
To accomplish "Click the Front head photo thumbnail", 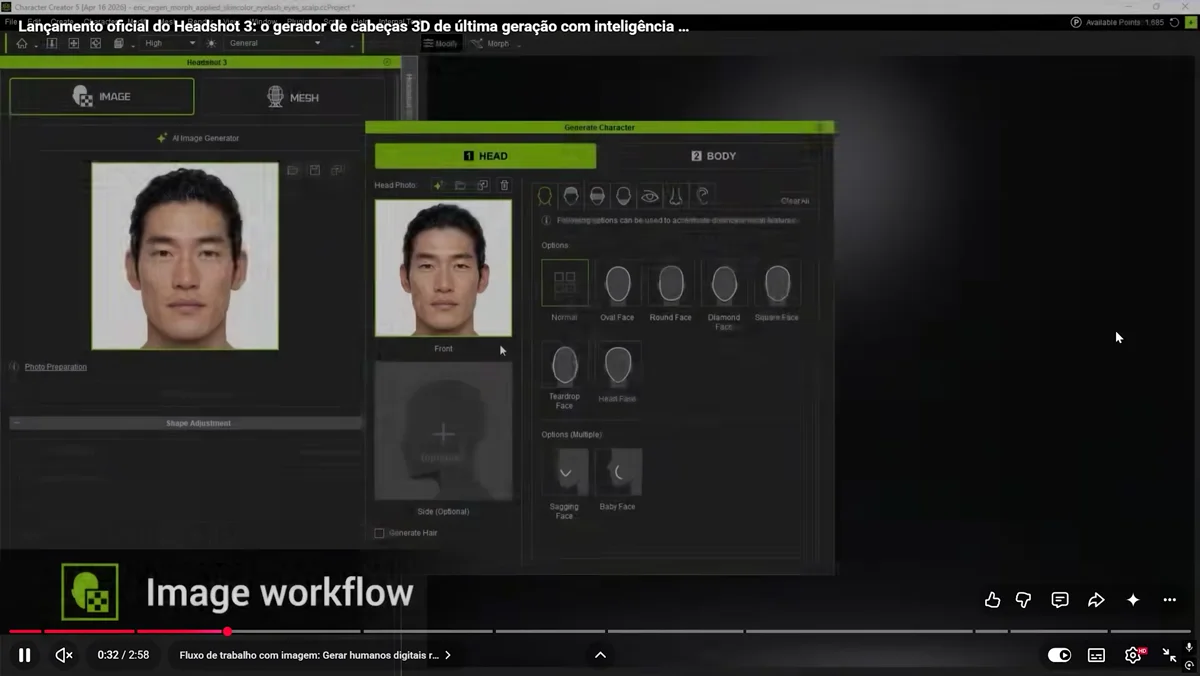I will [x=443, y=268].
